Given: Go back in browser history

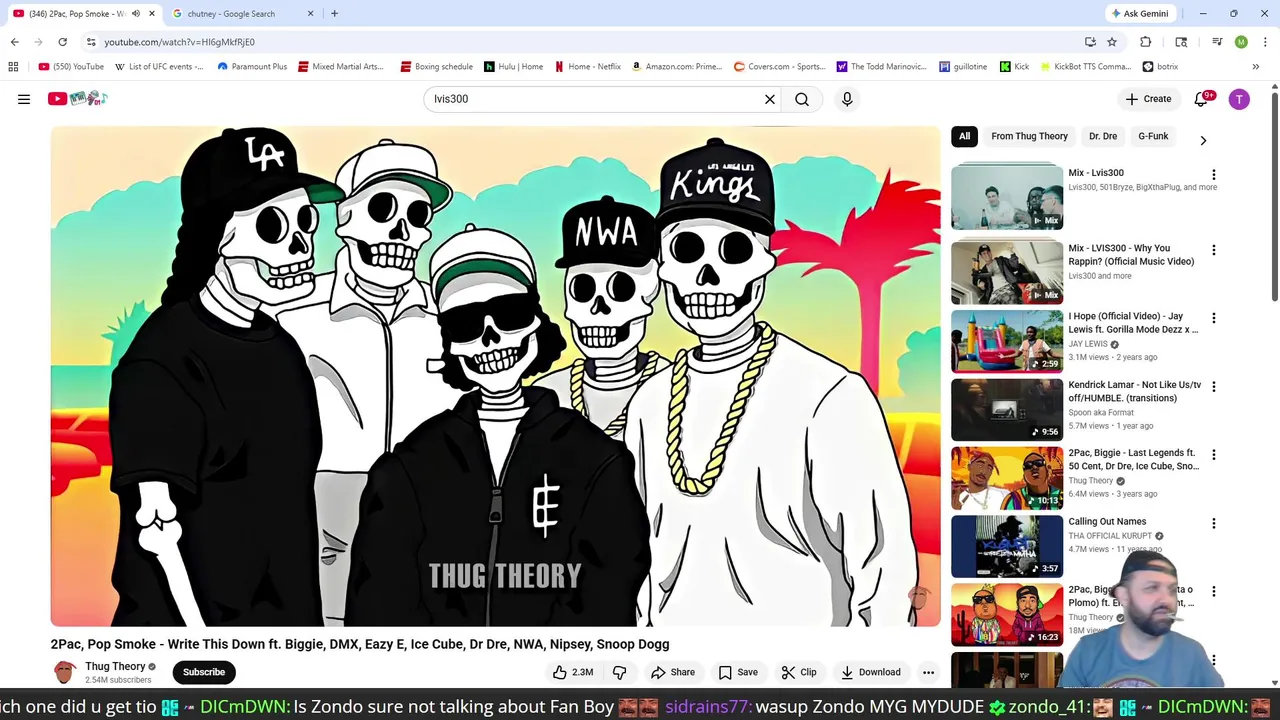Looking at the screenshot, I should [x=14, y=42].
